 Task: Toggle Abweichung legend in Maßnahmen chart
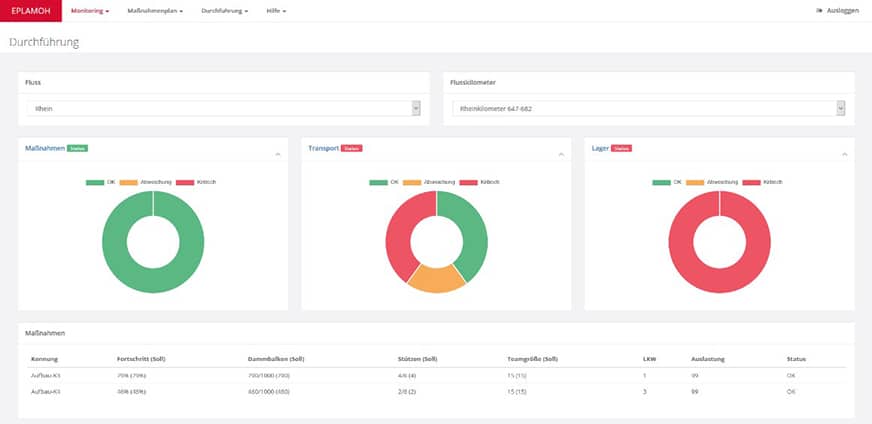tap(146, 183)
